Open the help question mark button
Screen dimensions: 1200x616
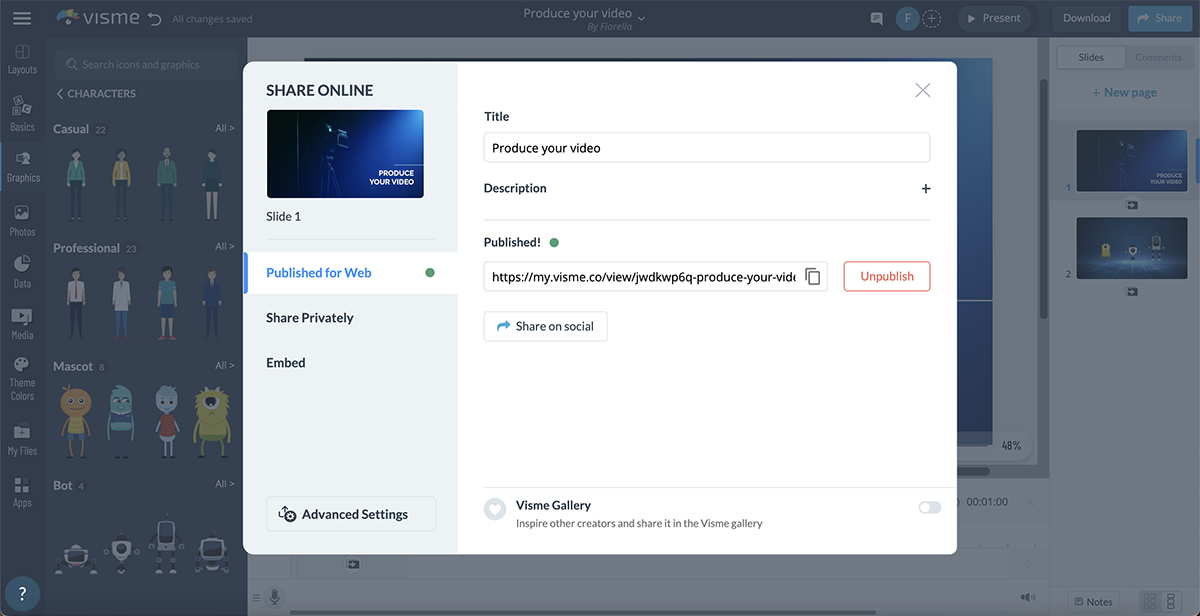coord(22,593)
